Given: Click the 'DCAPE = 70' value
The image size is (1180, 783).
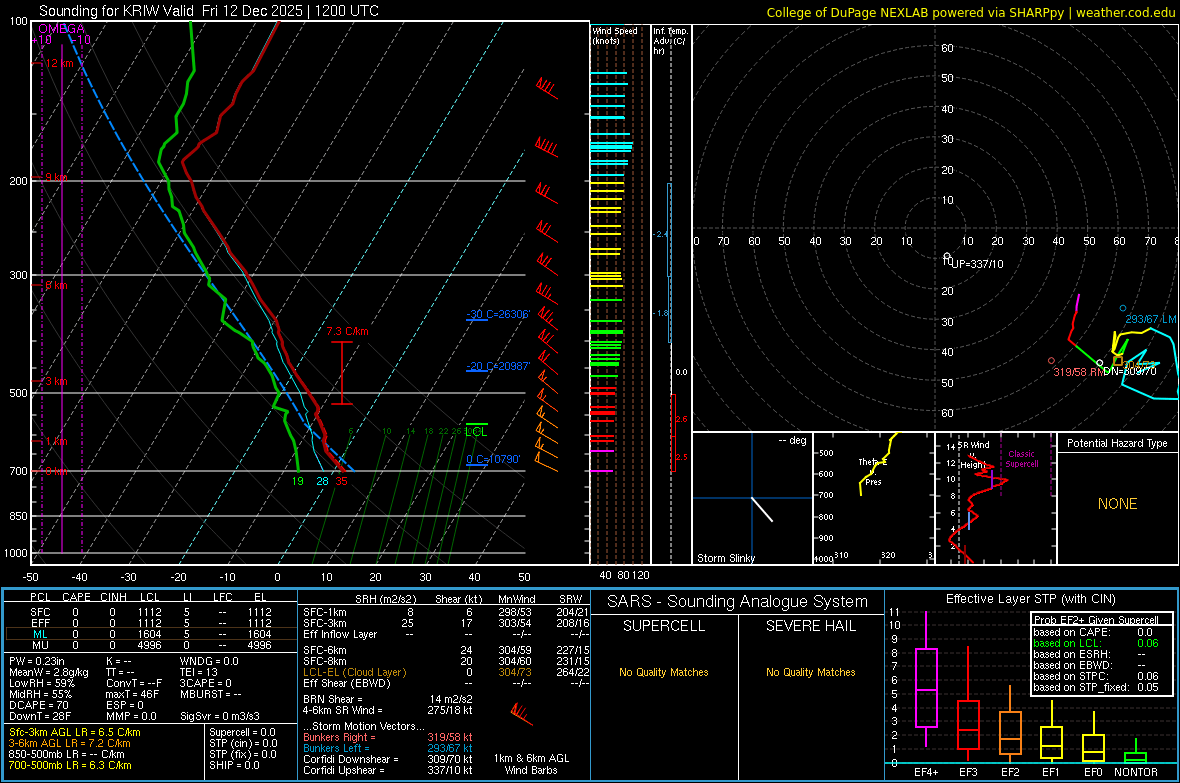Looking at the screenshot, I should tap(39, 705).
